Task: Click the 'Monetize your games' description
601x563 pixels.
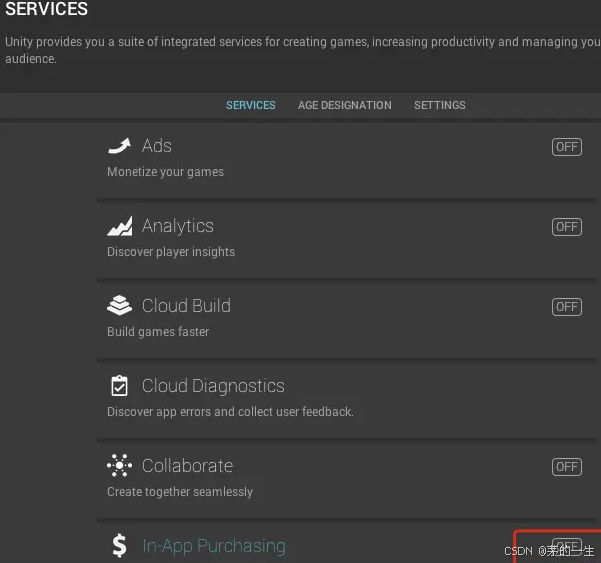Action: 166,172
